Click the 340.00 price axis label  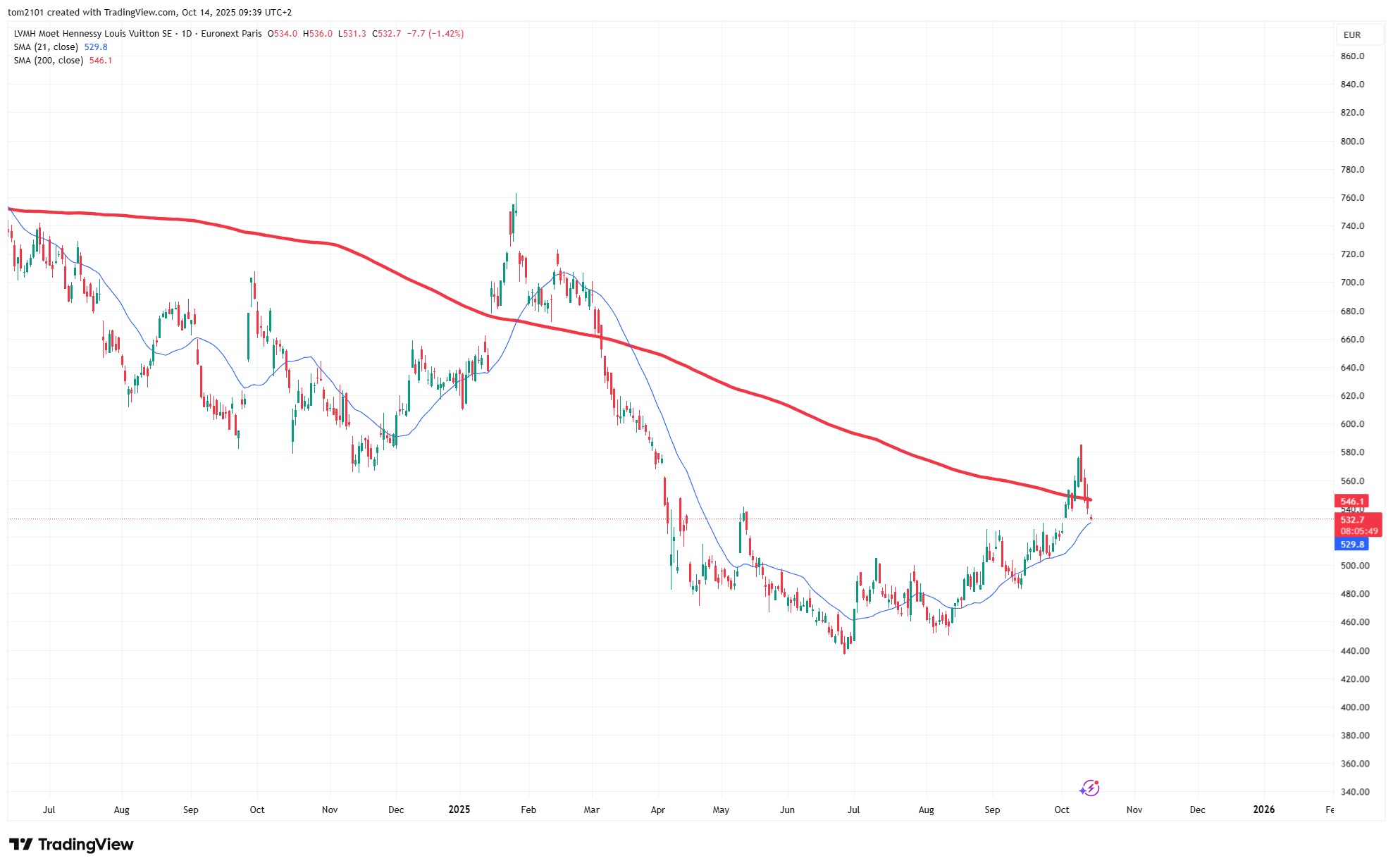[1354, 792]
